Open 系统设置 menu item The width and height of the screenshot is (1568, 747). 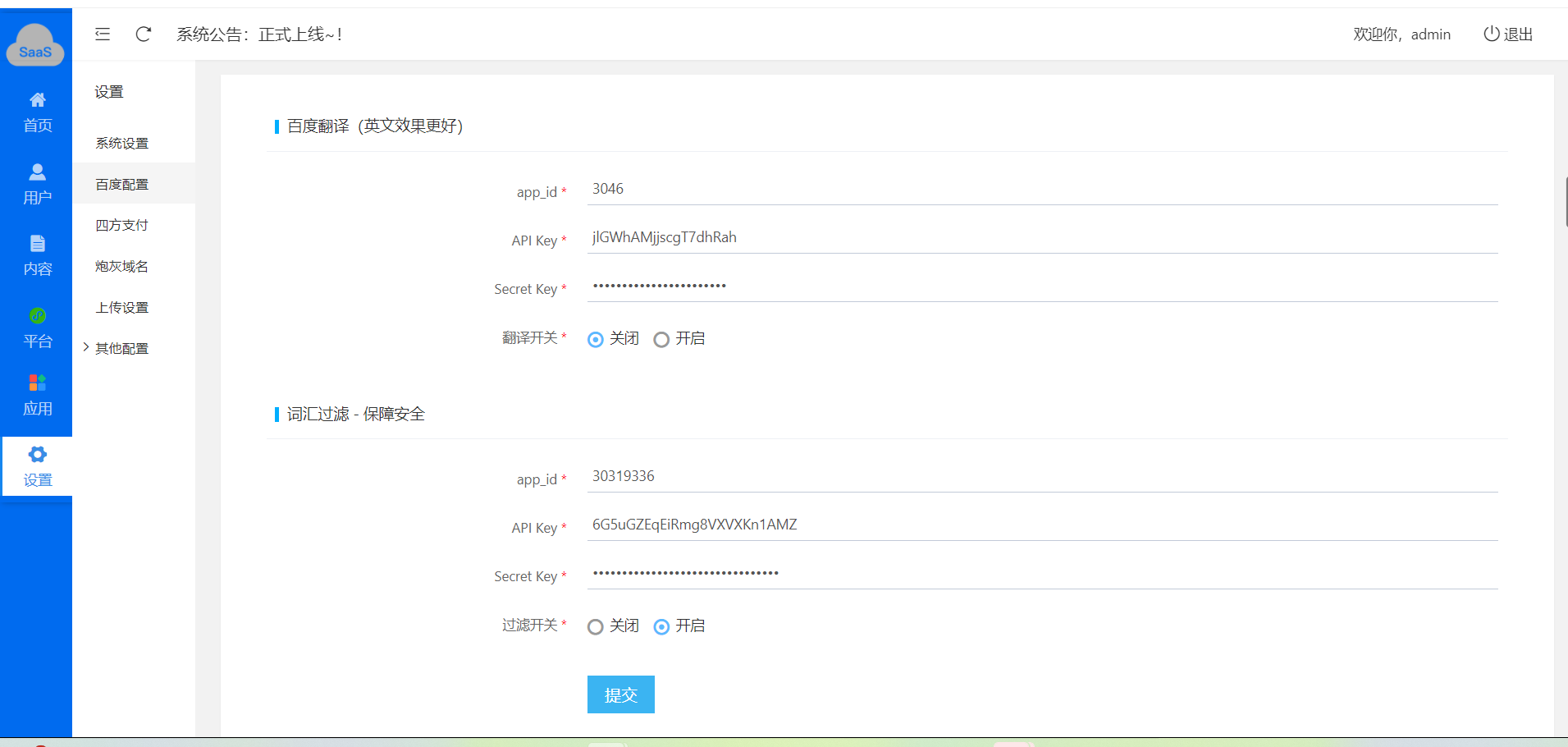click(134, 143)
